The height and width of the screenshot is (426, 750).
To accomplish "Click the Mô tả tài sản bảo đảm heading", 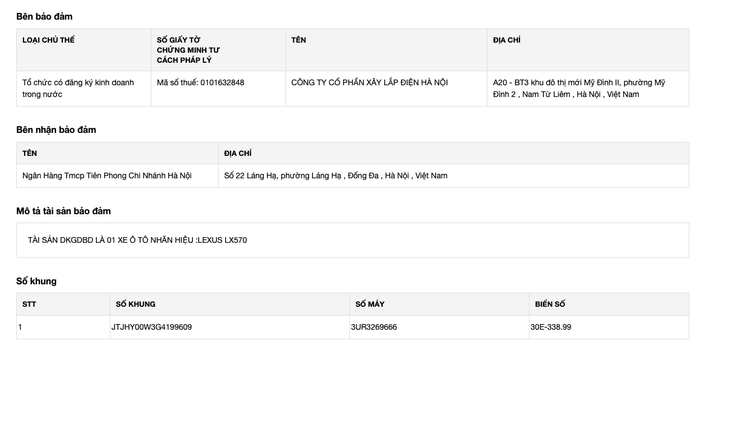I will click(x=63, y=211).
